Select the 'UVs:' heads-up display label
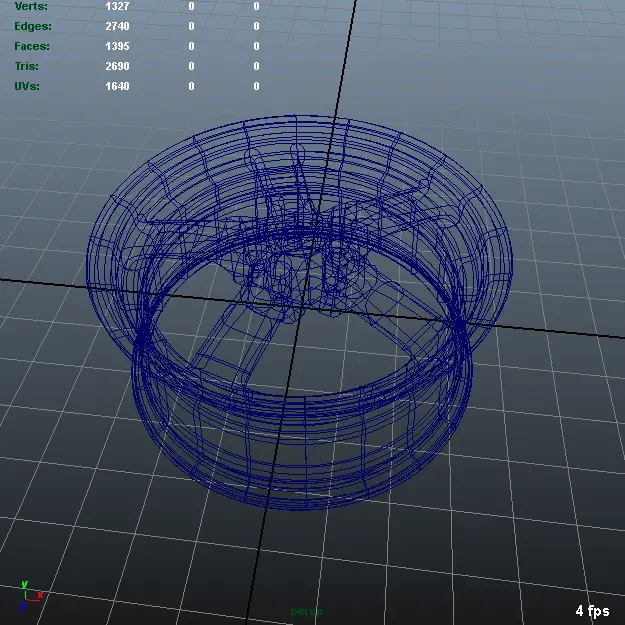Screen dimensions: 625x625 [x=27, y=86]
